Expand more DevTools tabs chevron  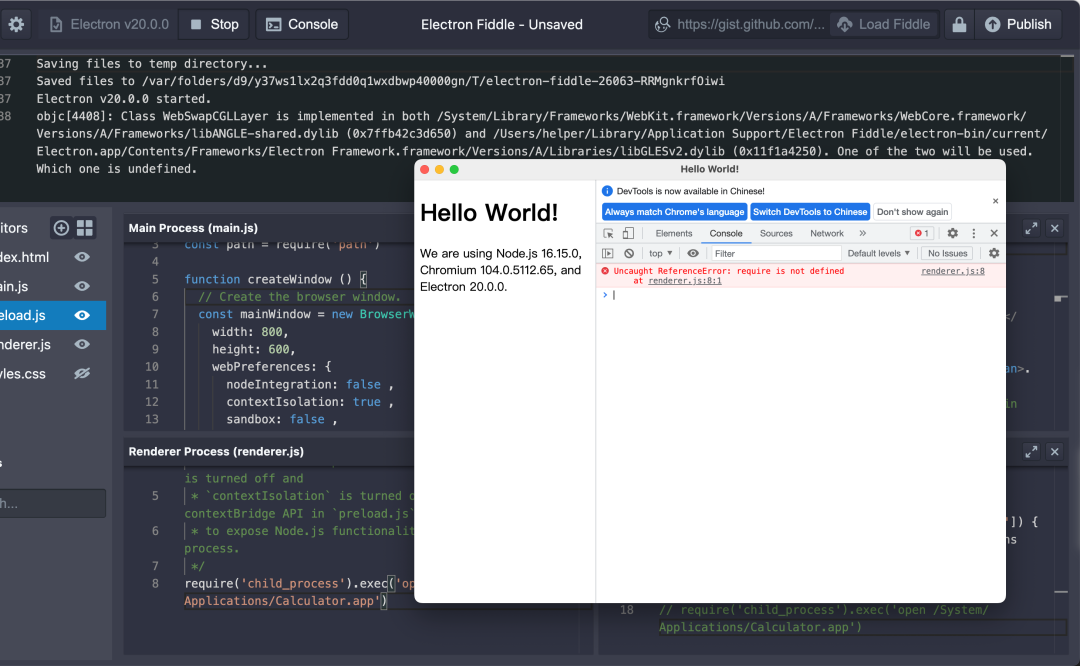click(x=862, y=233)
